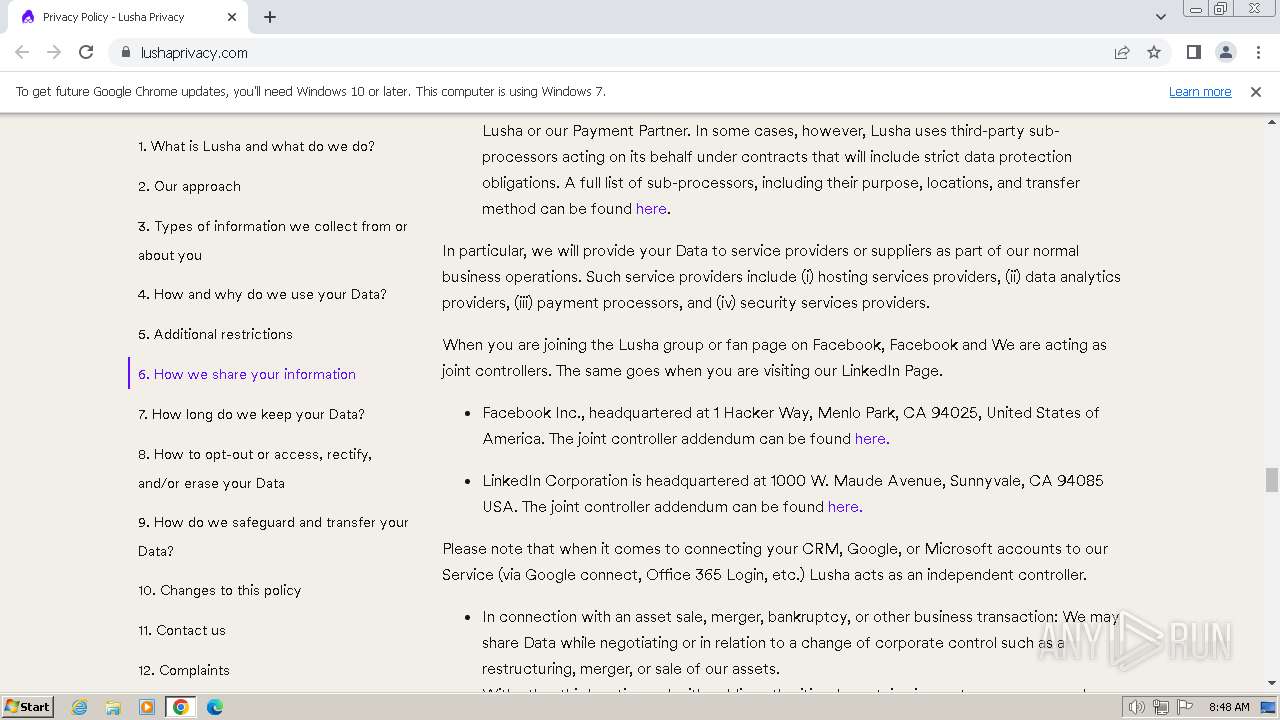1280x720 pixels.
Task: Click the 'LinkedIn Corporation' paragraph text
Action: (x=792, y=494)
